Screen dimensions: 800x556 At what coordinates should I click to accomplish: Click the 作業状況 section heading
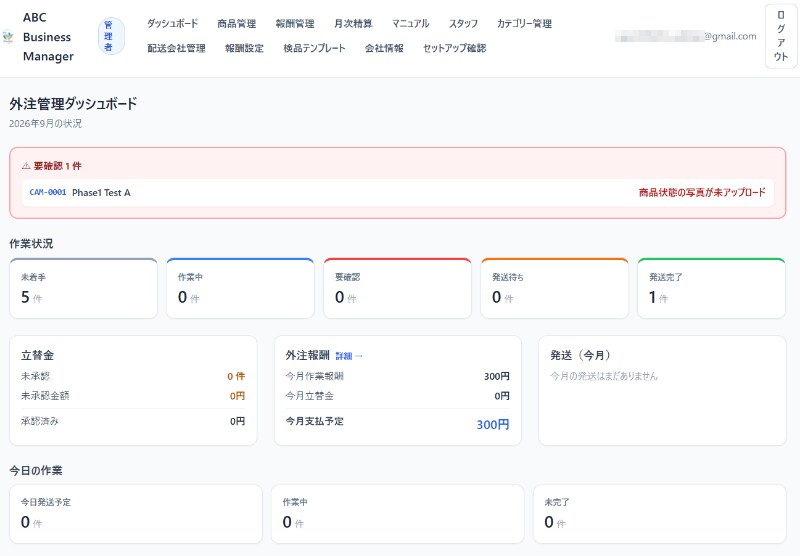point(31,244)
